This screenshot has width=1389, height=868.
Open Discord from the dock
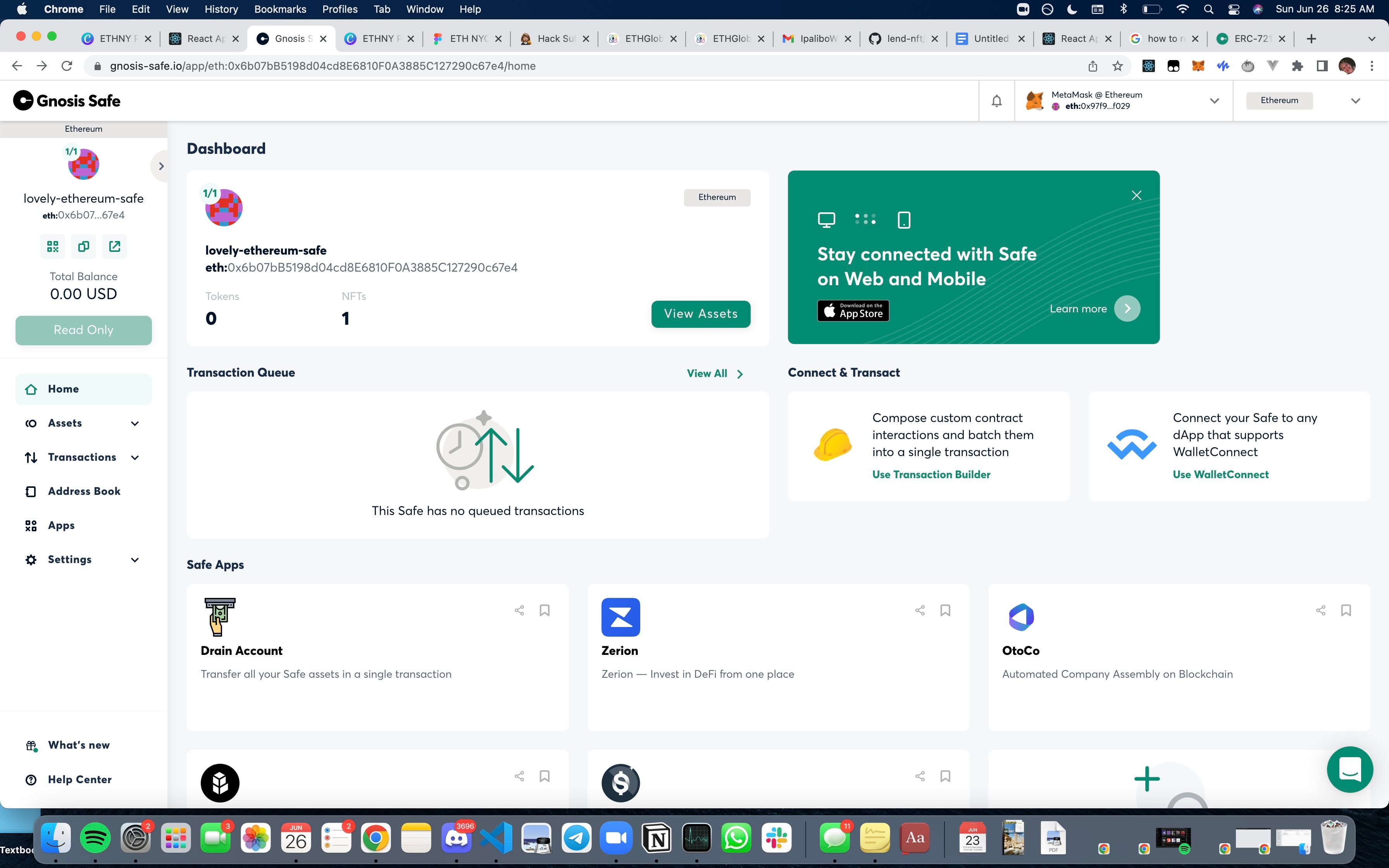tap(456, 839)
